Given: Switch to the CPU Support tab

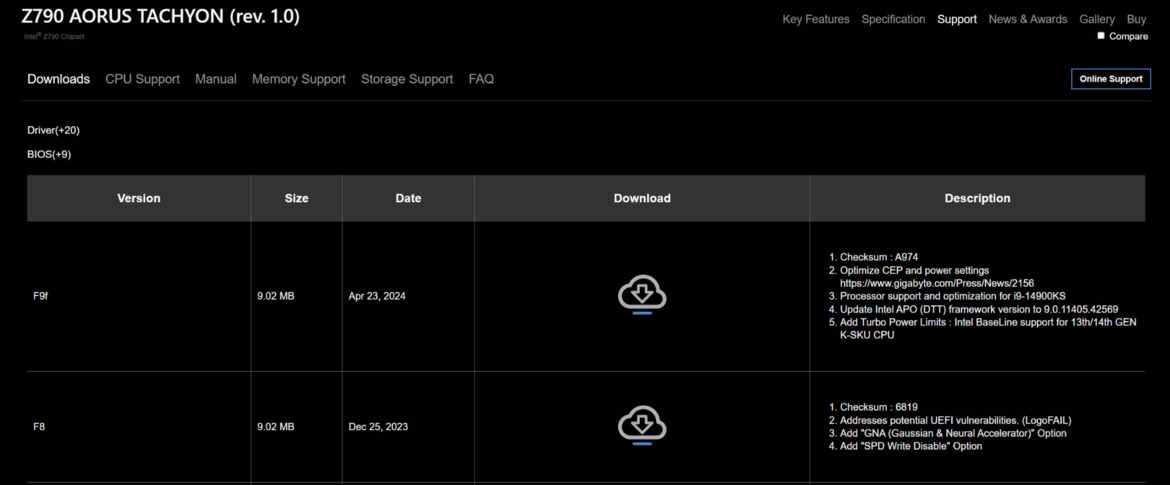Looking at the screenshot, I should tap(143, 79).
